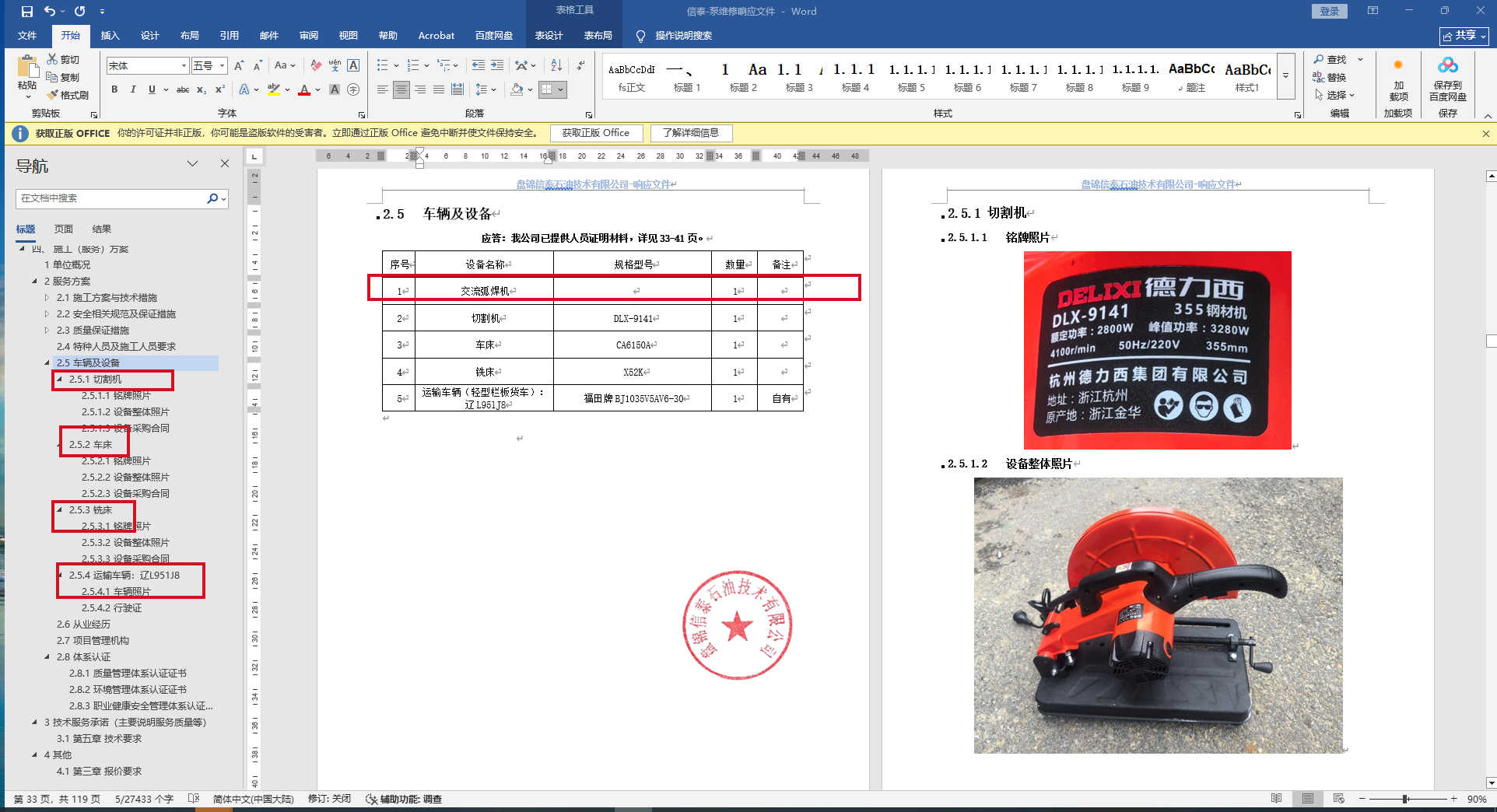Apply character border icon
Image resolution: width=1497 pixels, height=812 pixels.
click(353, 66)
